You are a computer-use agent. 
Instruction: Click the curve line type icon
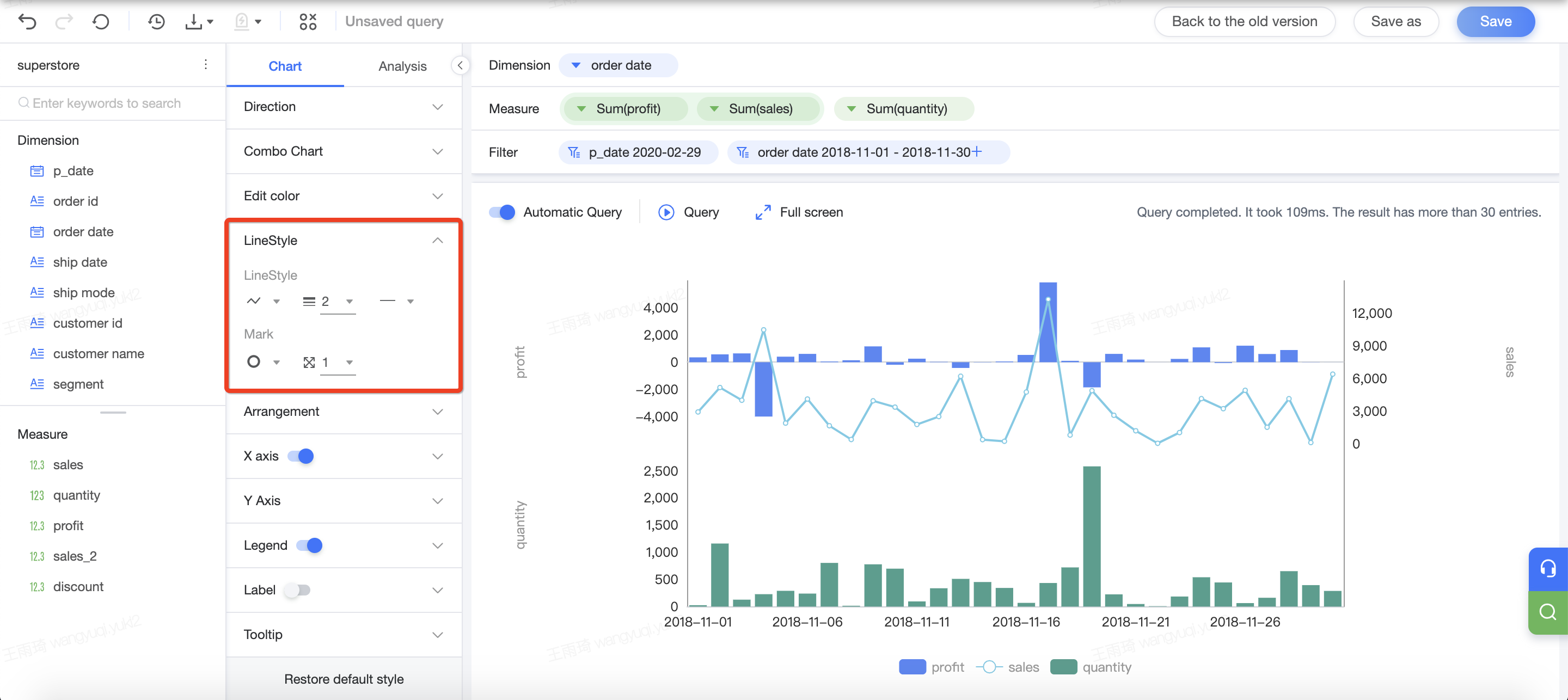(x=253, y=300)
